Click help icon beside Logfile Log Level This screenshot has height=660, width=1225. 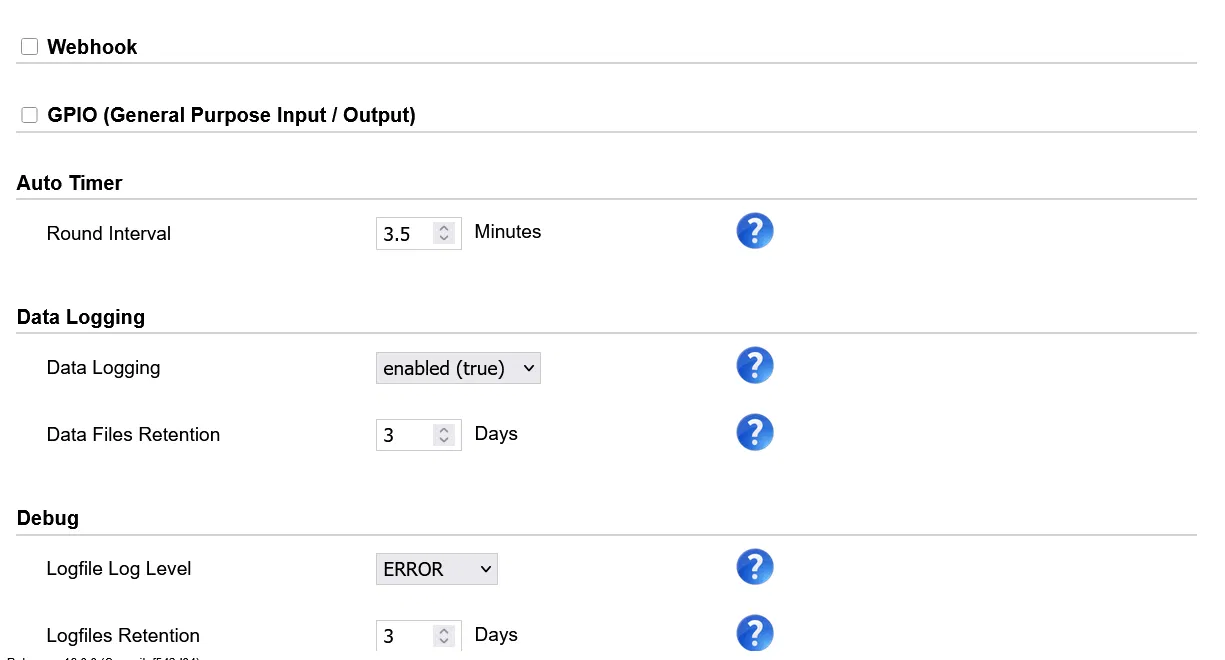(x=755, y=566)
